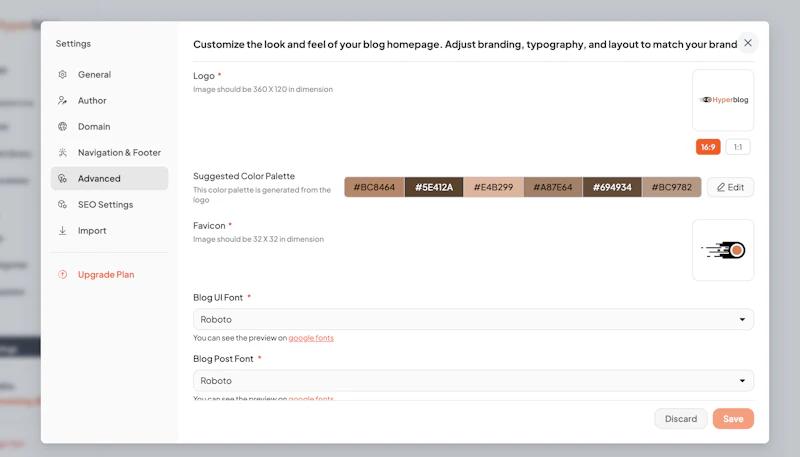
Task: Click the Navigation & Footer icon
Action: [62, 153]
